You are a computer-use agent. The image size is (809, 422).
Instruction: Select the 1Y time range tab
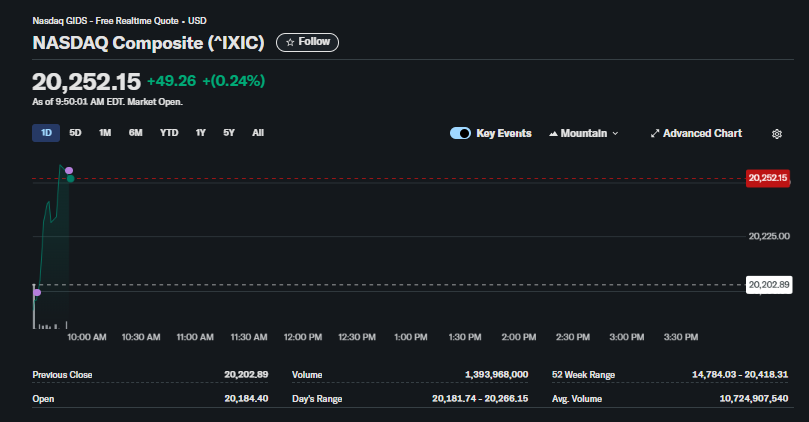click(201, 133)
